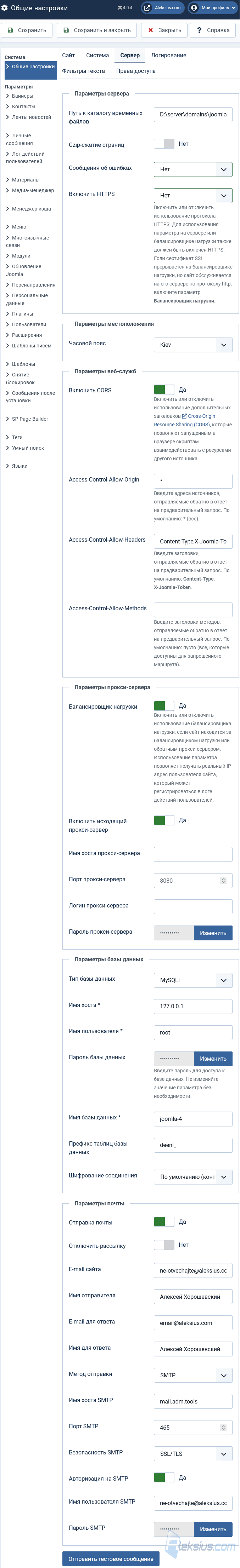Open Метод отправки SMTP dropdown
This screenshot has width=240, height=1568.
(193, 1375)
